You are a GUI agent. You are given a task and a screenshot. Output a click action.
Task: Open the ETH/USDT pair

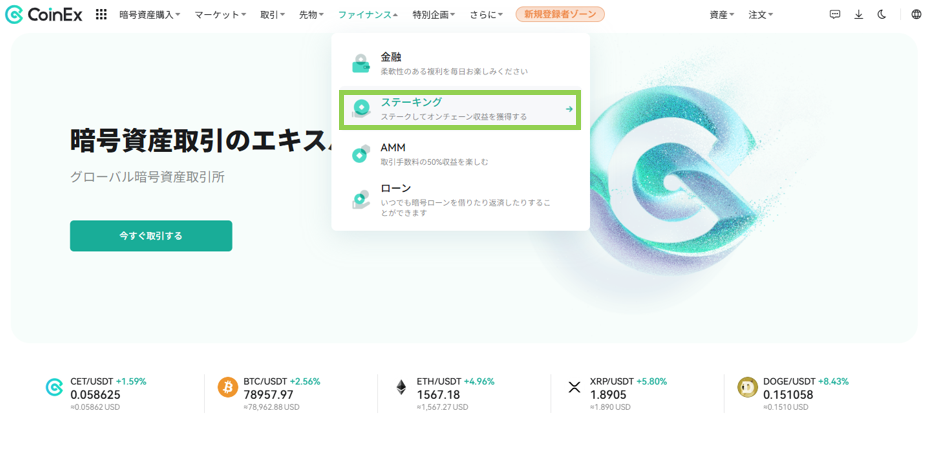(x=439, y=381)
